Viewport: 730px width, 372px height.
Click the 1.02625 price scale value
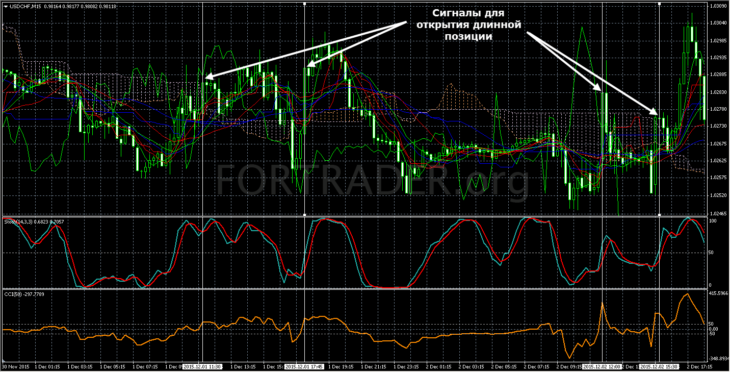click(x=719, y=161)
